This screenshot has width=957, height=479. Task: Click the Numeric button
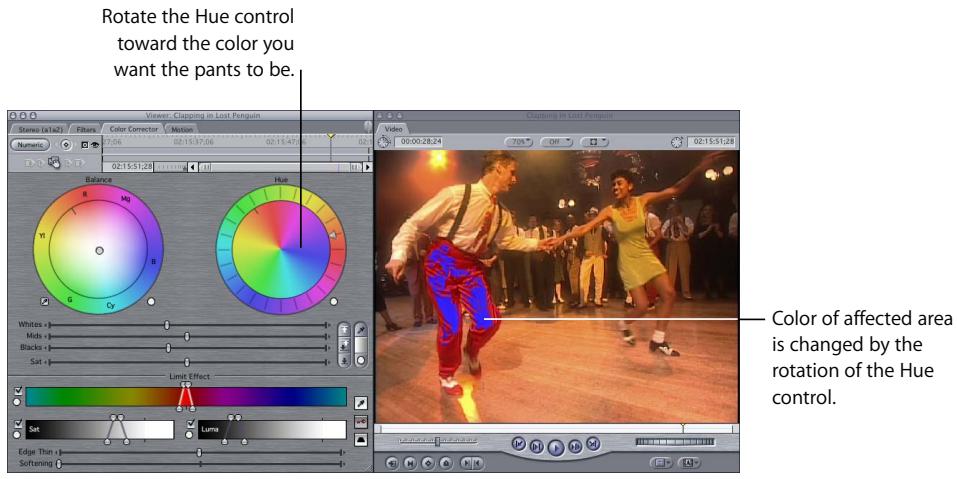31,145
